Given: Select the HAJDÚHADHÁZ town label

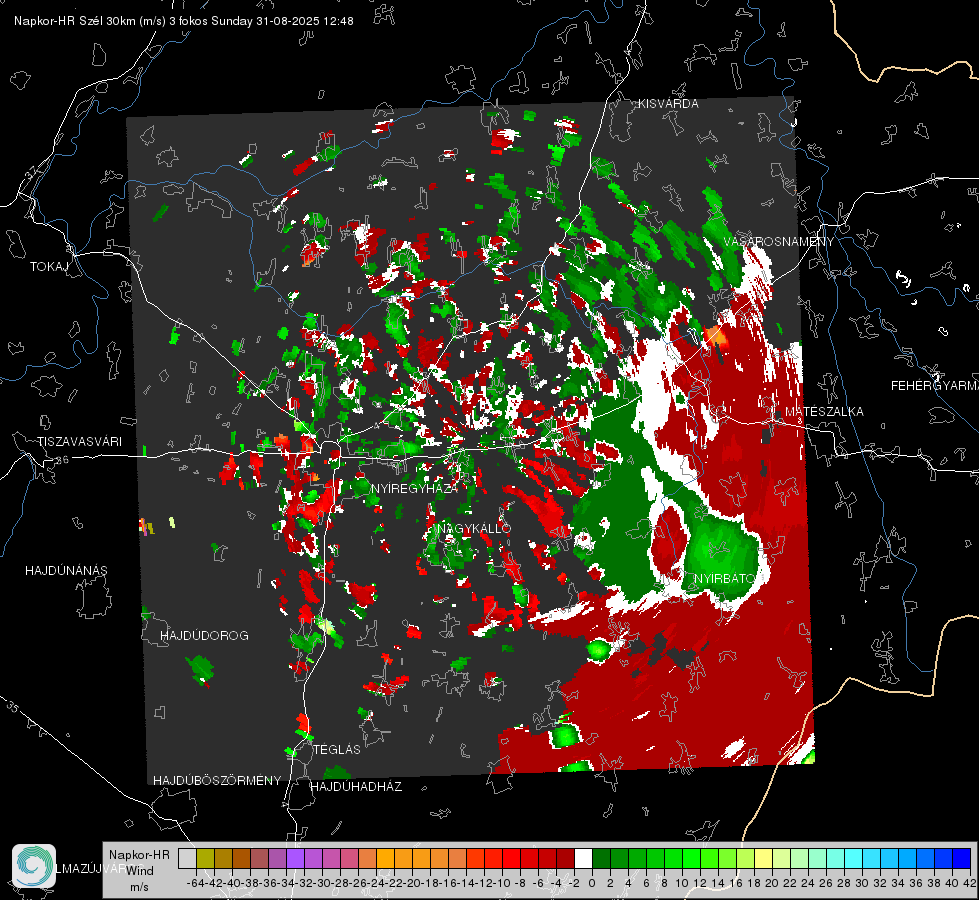Looking at the screenshot, I should tap(356, 787).
